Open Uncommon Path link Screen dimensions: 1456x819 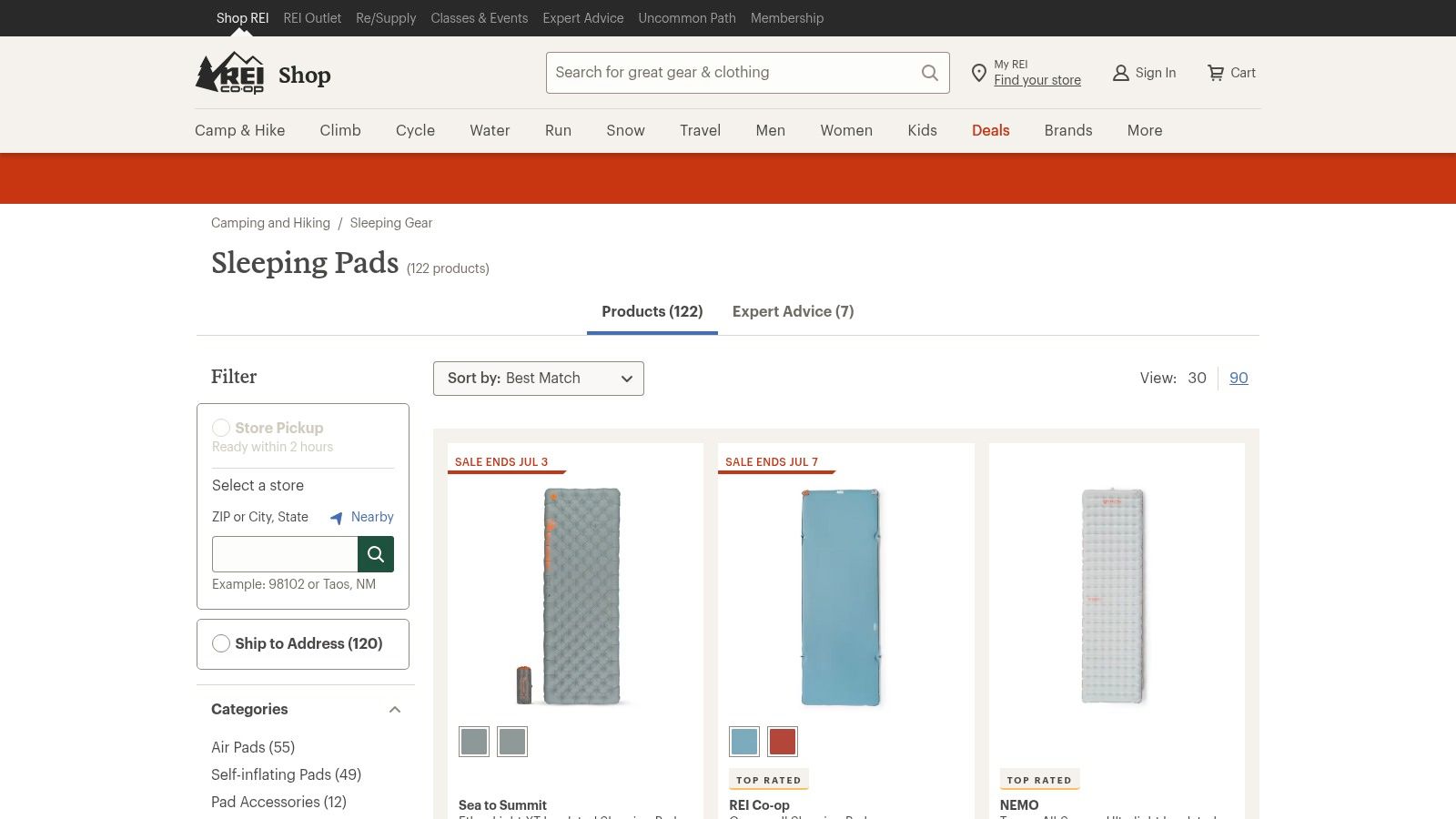coord(687,18)
